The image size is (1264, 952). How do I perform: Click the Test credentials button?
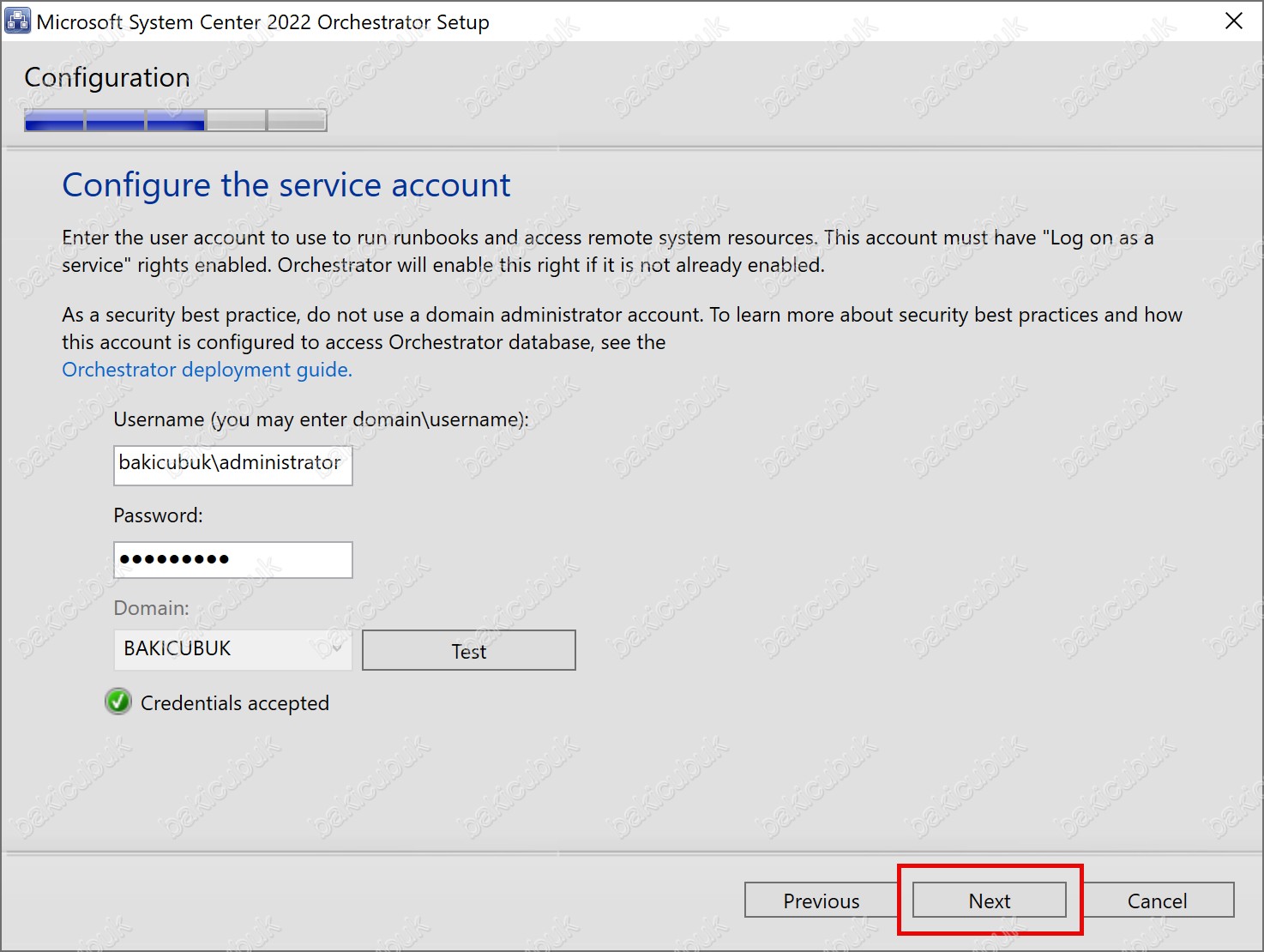pyautogui.click(x=469, y=650)
